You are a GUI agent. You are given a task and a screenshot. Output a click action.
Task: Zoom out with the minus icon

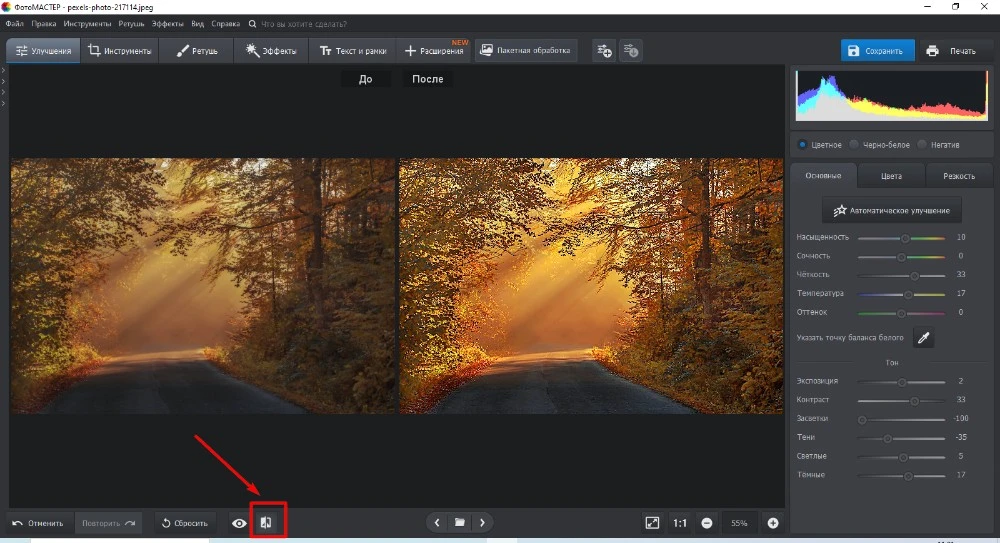click(x=707, y=522)
